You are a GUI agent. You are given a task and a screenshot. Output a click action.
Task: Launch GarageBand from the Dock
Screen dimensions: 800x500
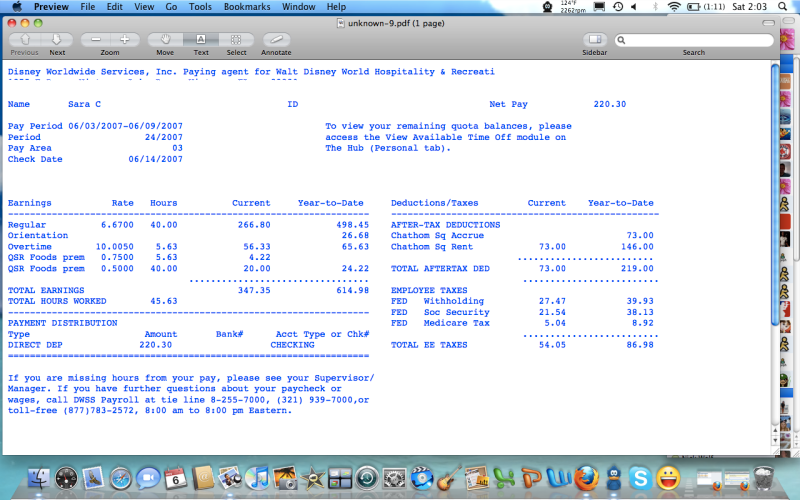coord(449,478)
